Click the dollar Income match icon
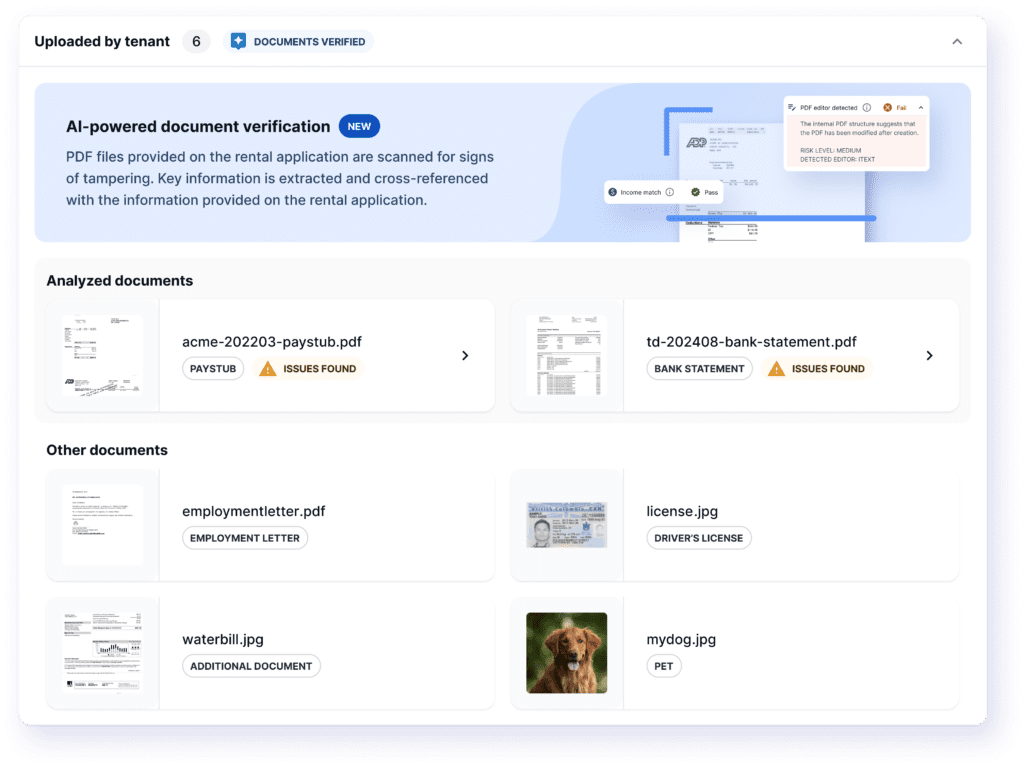Viewport: 1024px width, 765px height. pos(613,192)
